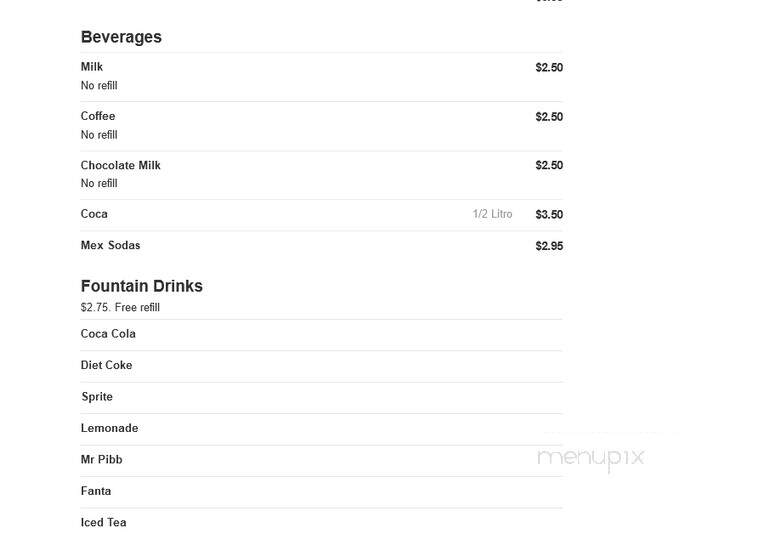
Task: Select Mr Pibb from the list
Action: (101, 459)
